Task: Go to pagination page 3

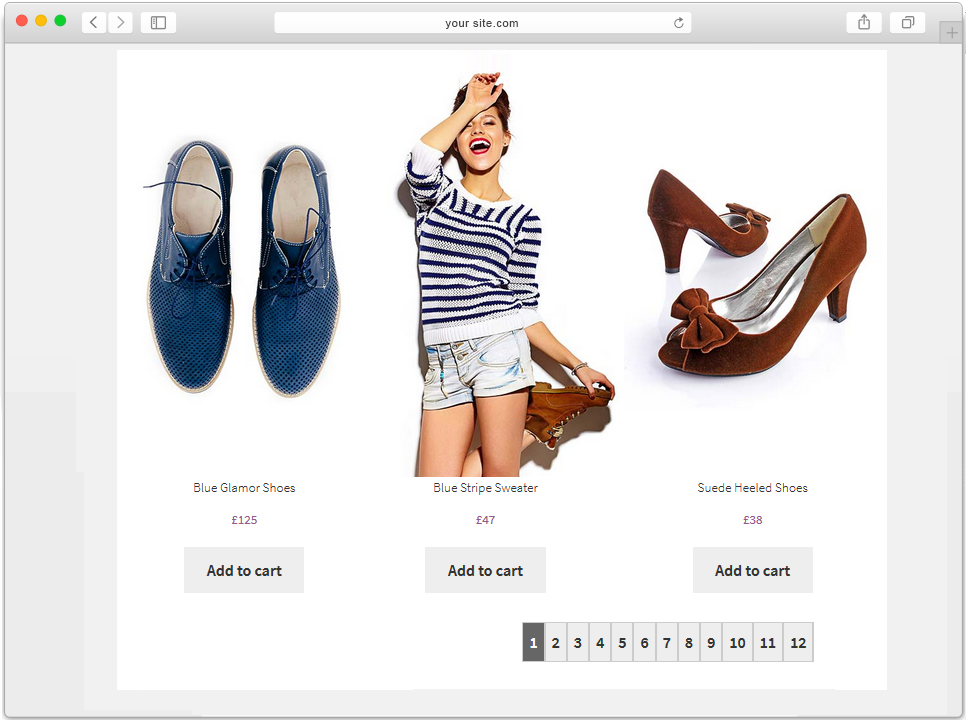Action: coord(578,642)
